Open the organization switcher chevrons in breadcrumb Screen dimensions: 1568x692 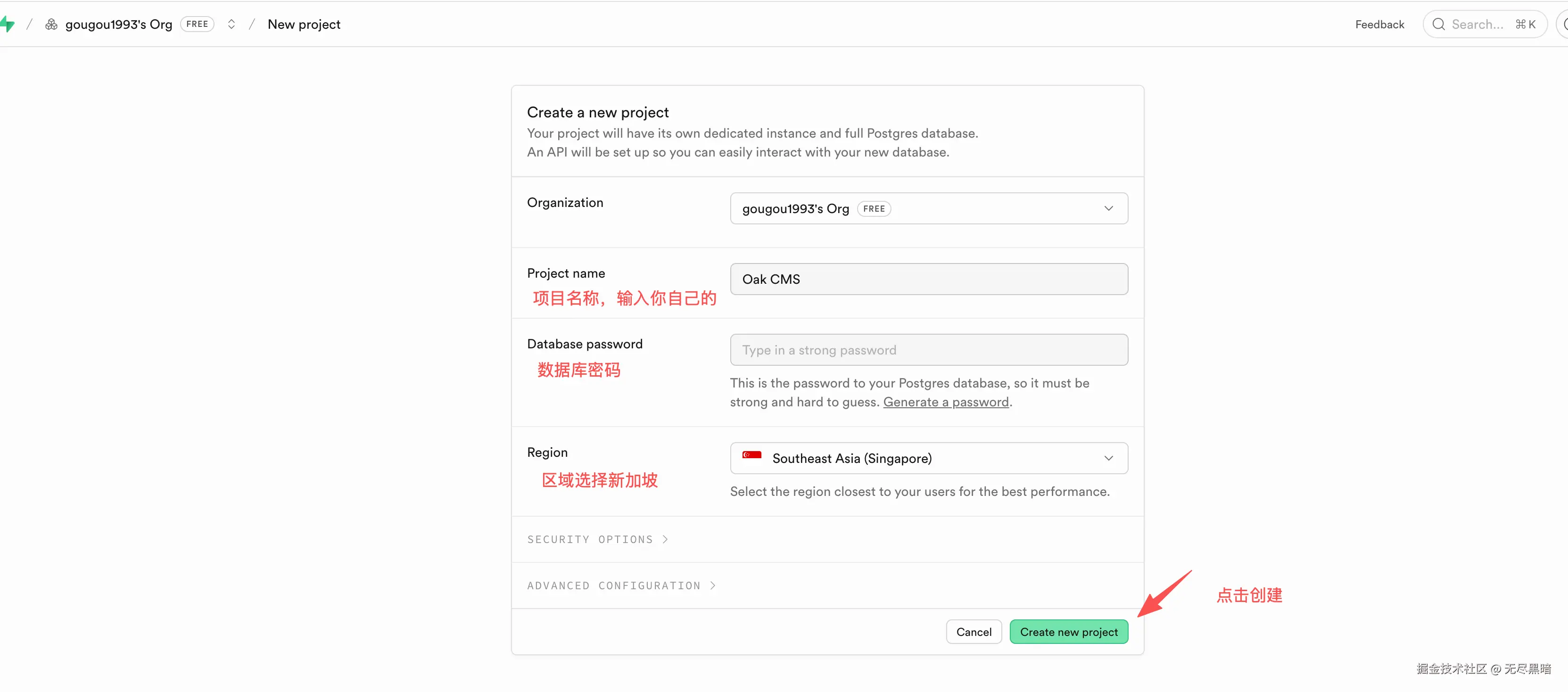231,25
